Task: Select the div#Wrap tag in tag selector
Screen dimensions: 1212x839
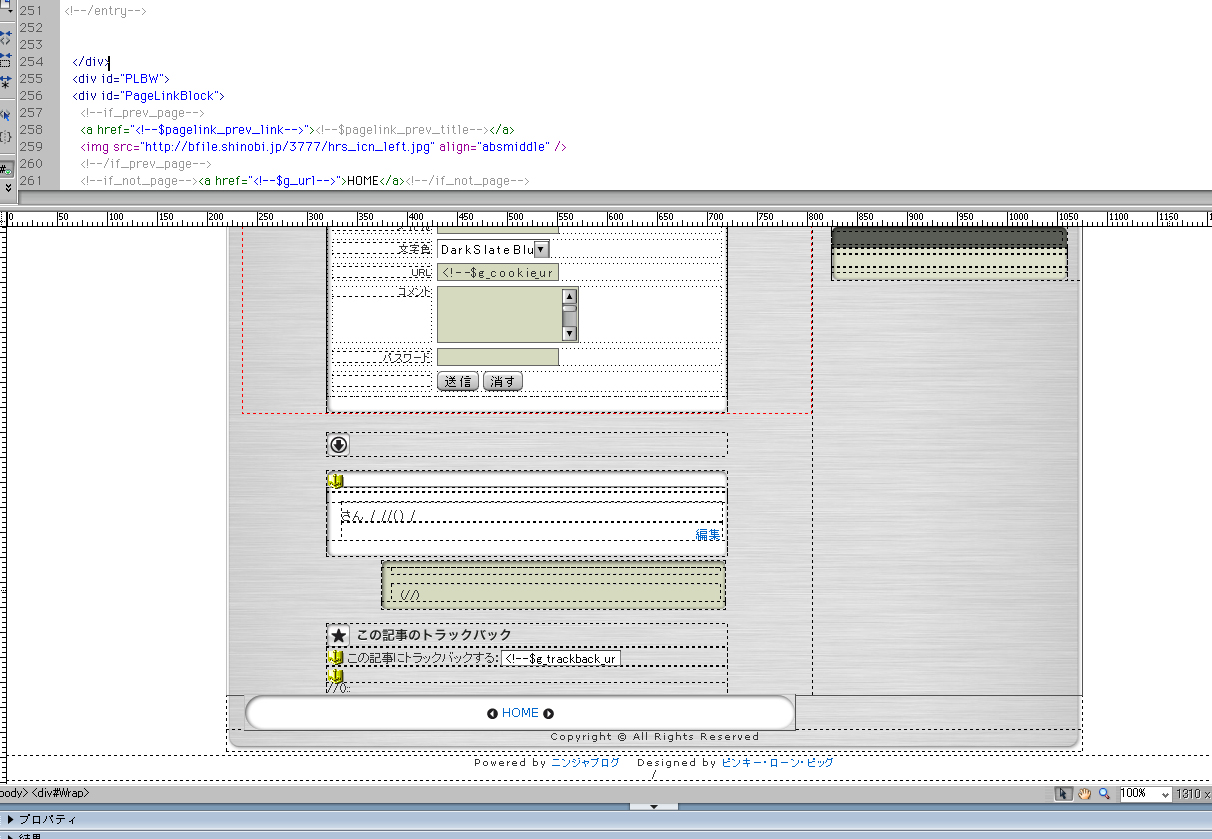Action: [60, 793]
